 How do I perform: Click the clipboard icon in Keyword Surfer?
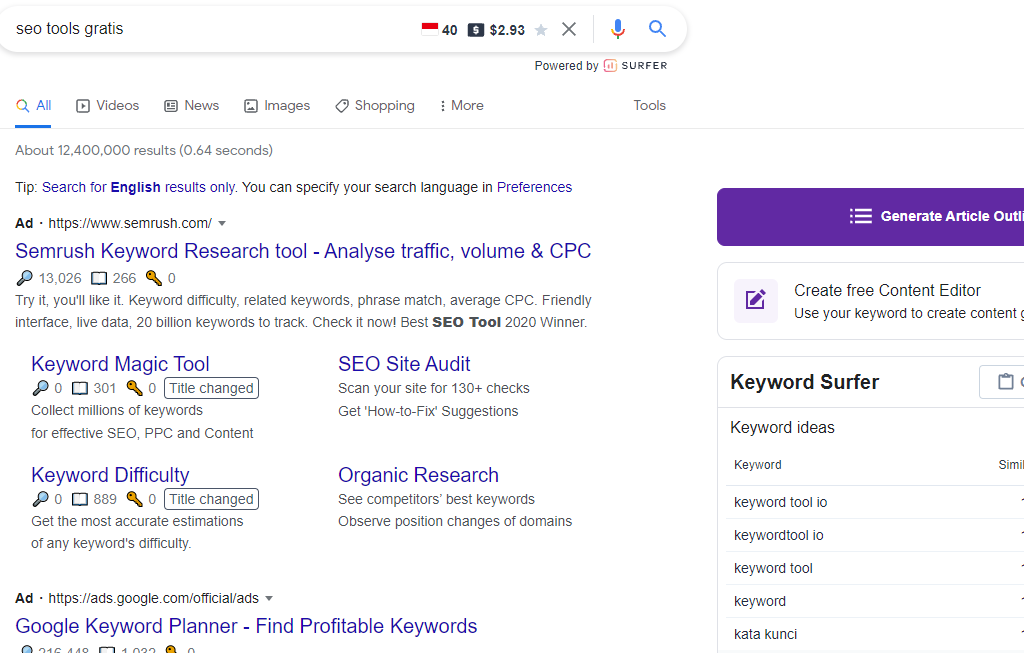pos(1004,382)
